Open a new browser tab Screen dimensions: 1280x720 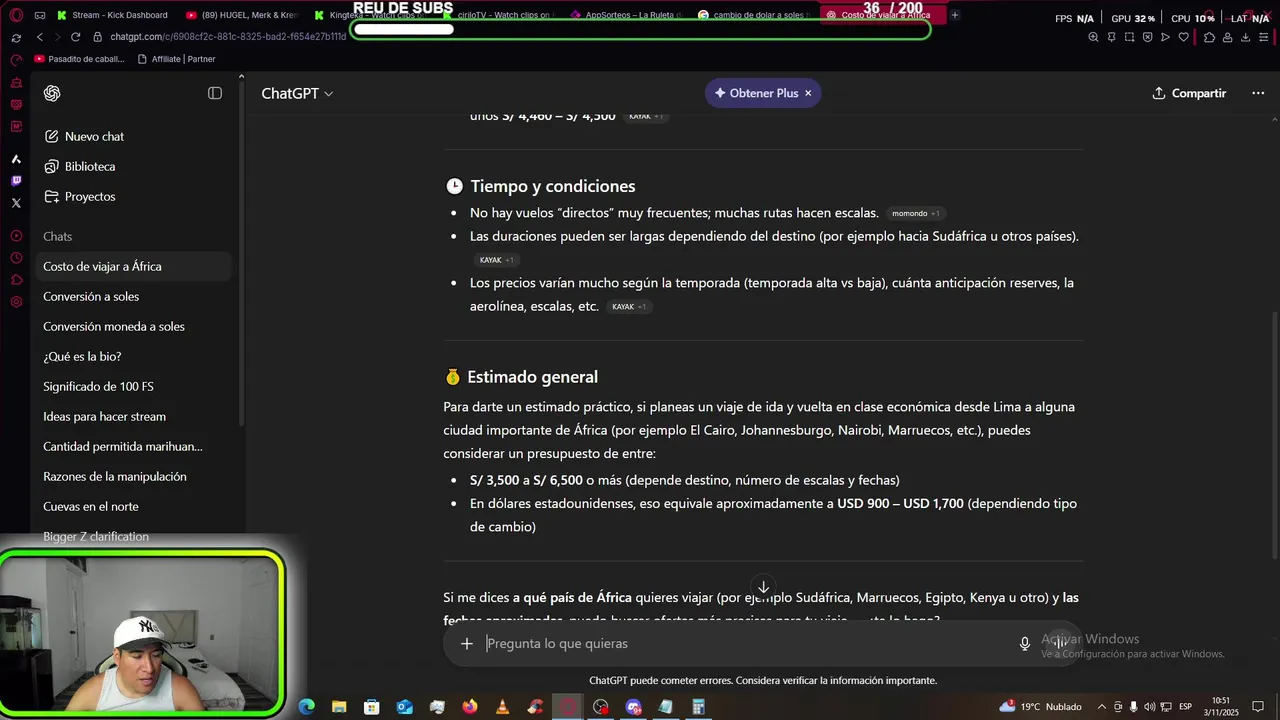(955, 15)
